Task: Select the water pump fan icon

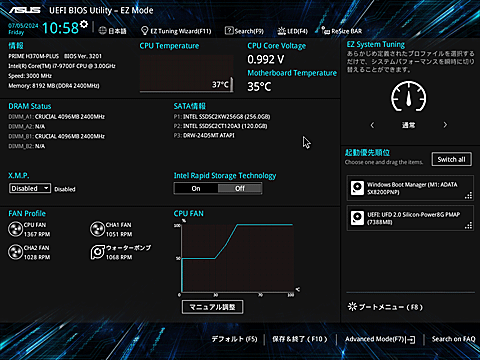Action: point(98,252)
